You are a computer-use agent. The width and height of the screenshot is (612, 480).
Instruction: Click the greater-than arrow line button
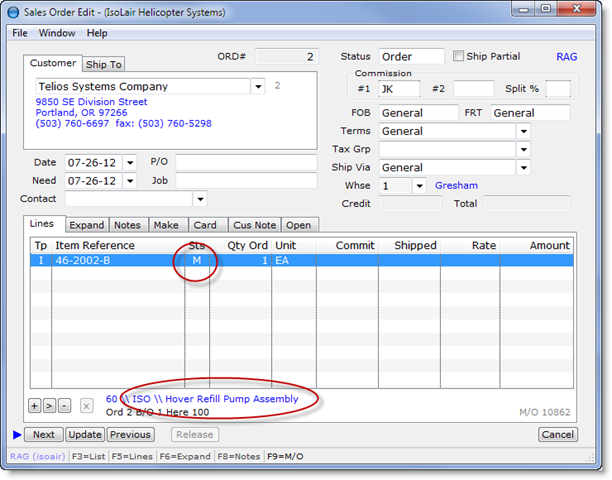[49, 406]
